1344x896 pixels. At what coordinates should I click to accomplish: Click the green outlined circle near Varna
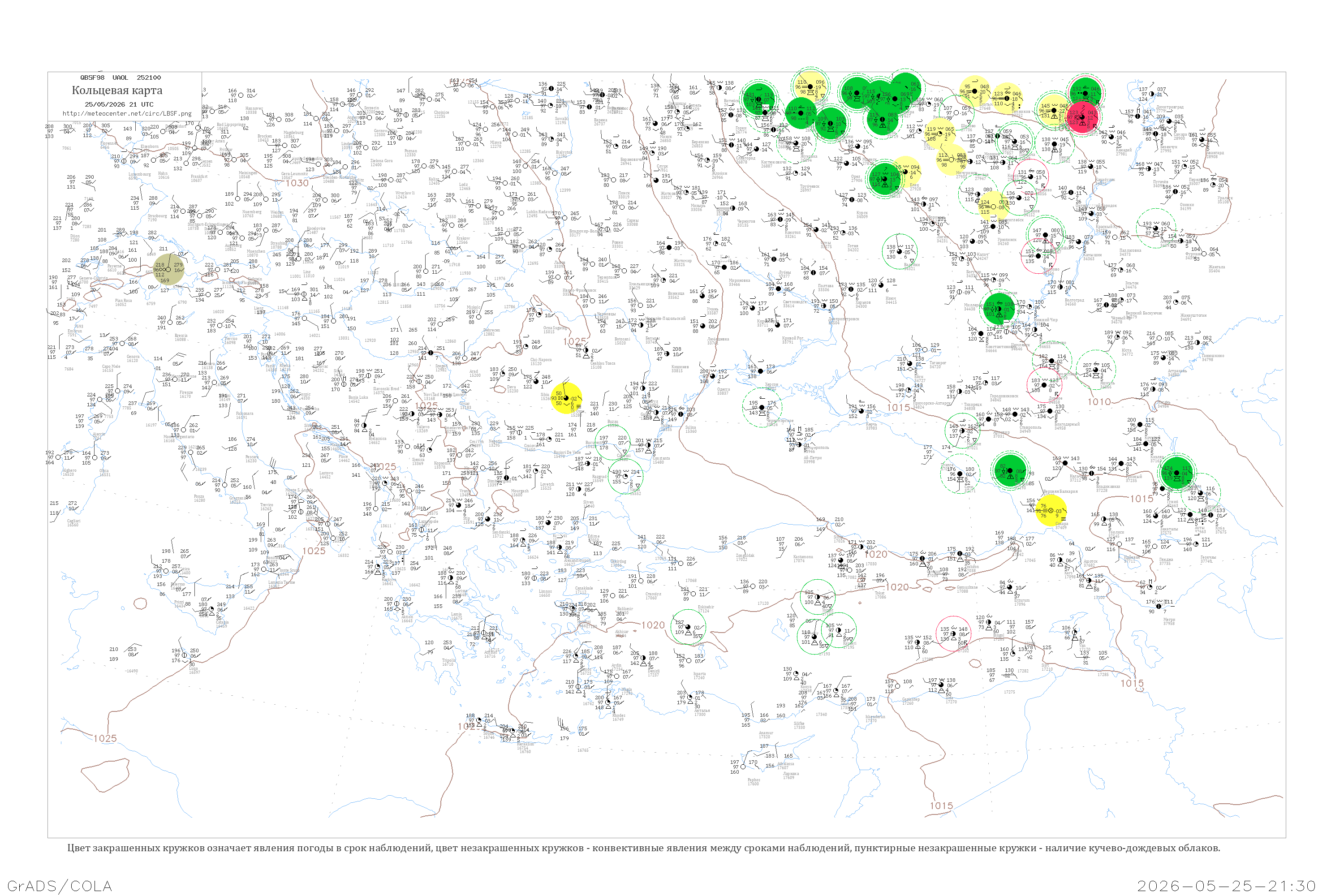coord(626,477)
